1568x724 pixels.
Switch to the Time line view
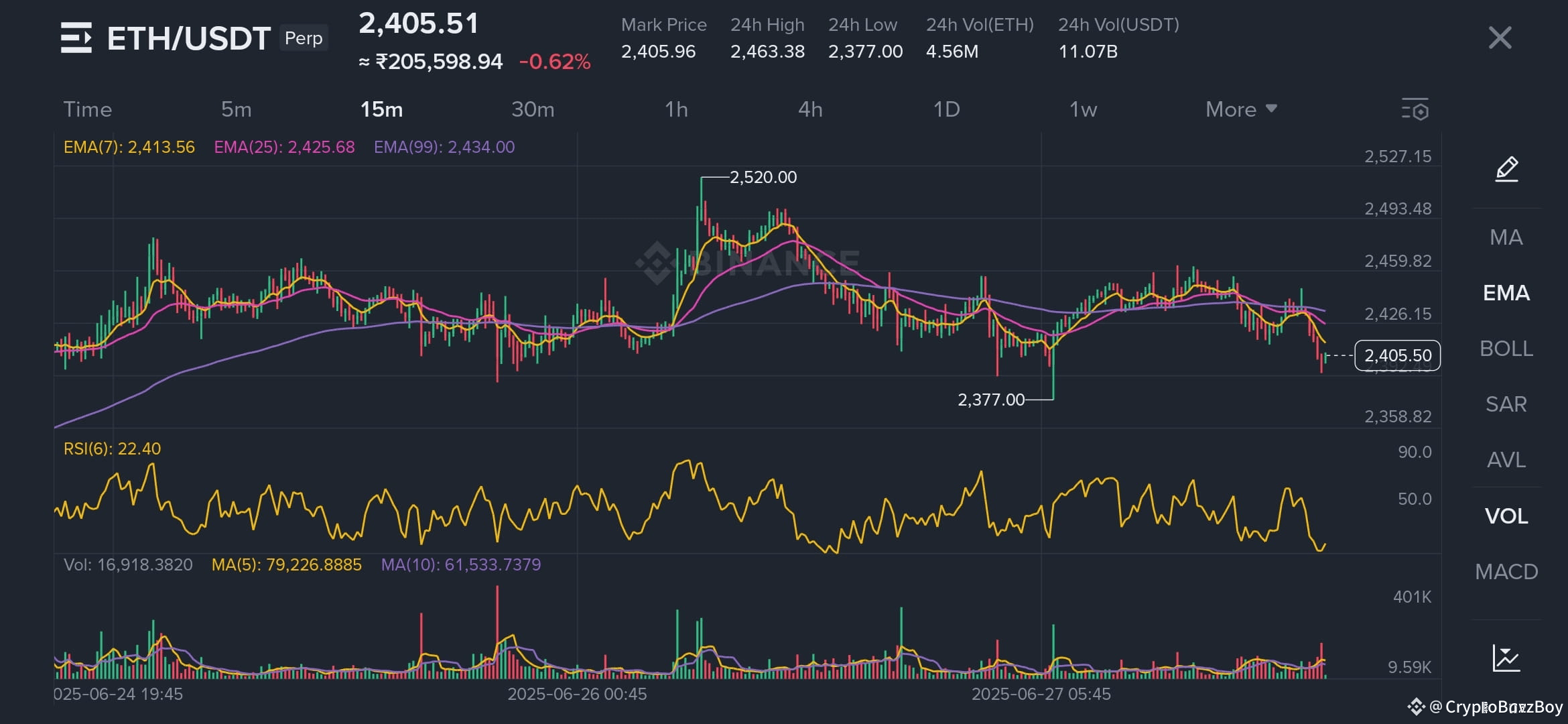coord(87,109)
